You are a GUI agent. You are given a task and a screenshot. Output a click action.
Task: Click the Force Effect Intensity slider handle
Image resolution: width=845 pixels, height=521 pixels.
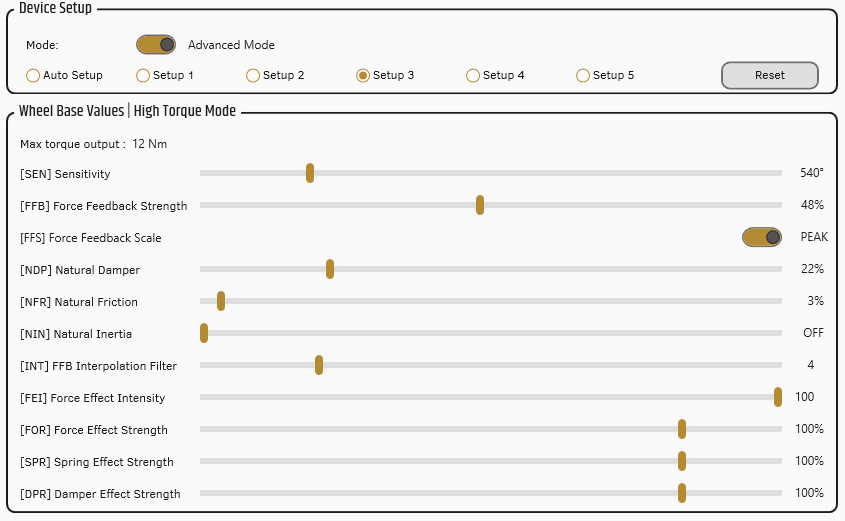coord(778,397)
